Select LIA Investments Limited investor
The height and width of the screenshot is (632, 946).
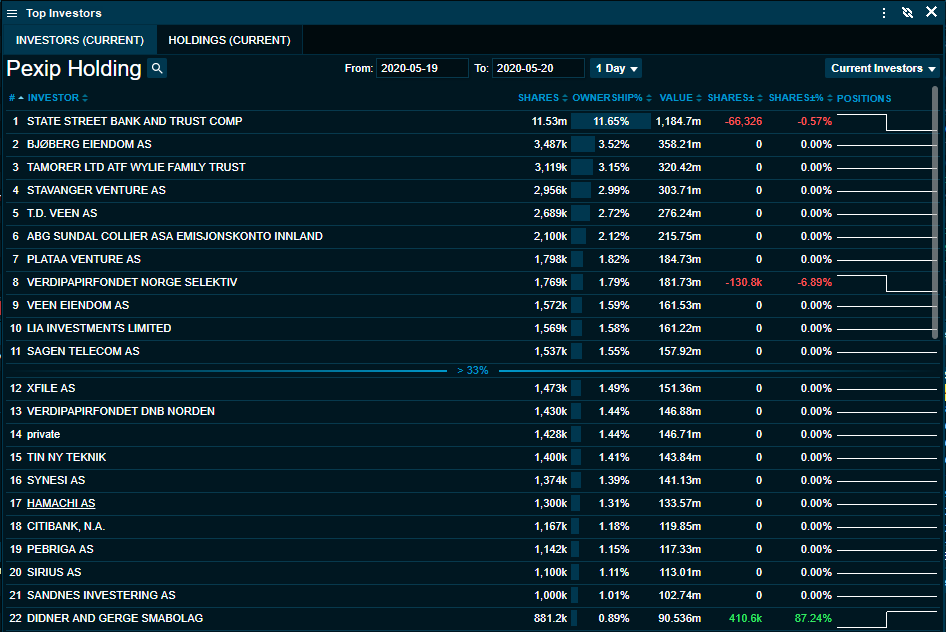(99, 328)
